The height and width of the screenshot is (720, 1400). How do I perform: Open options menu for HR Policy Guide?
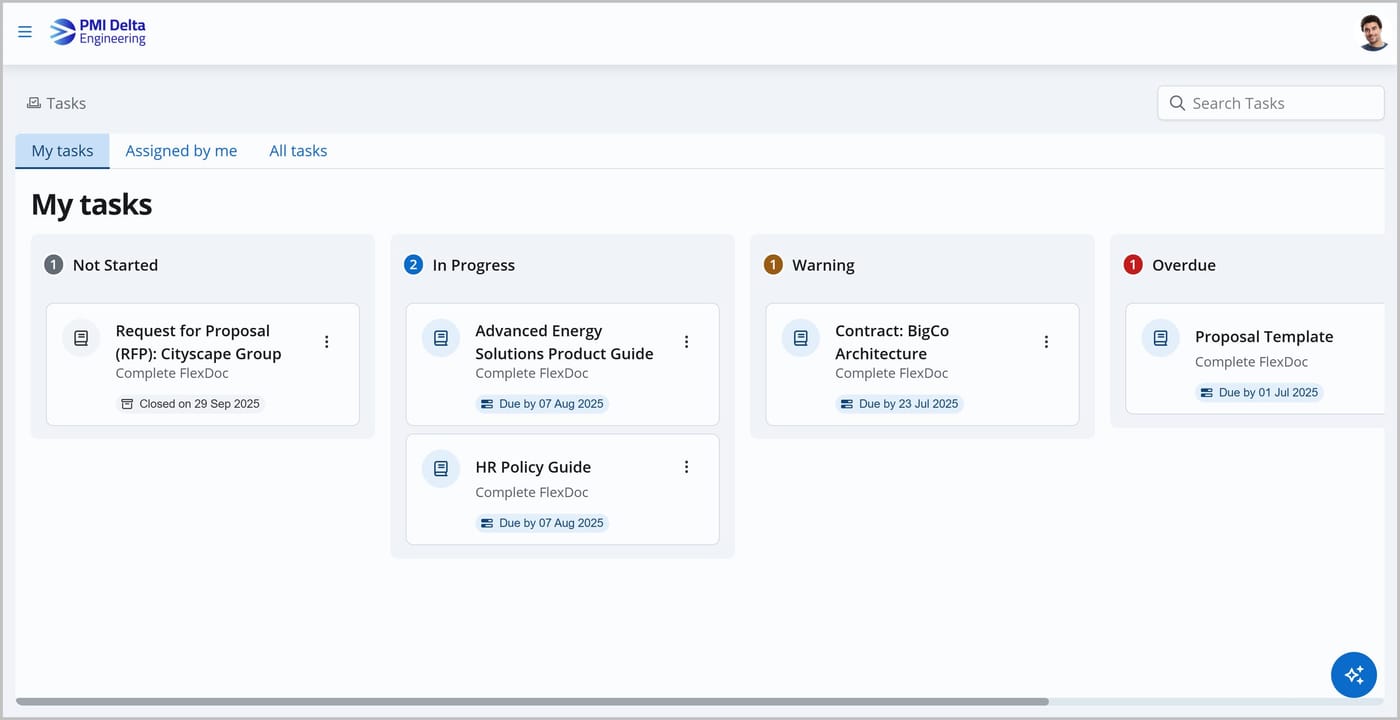tap(686, 467)
